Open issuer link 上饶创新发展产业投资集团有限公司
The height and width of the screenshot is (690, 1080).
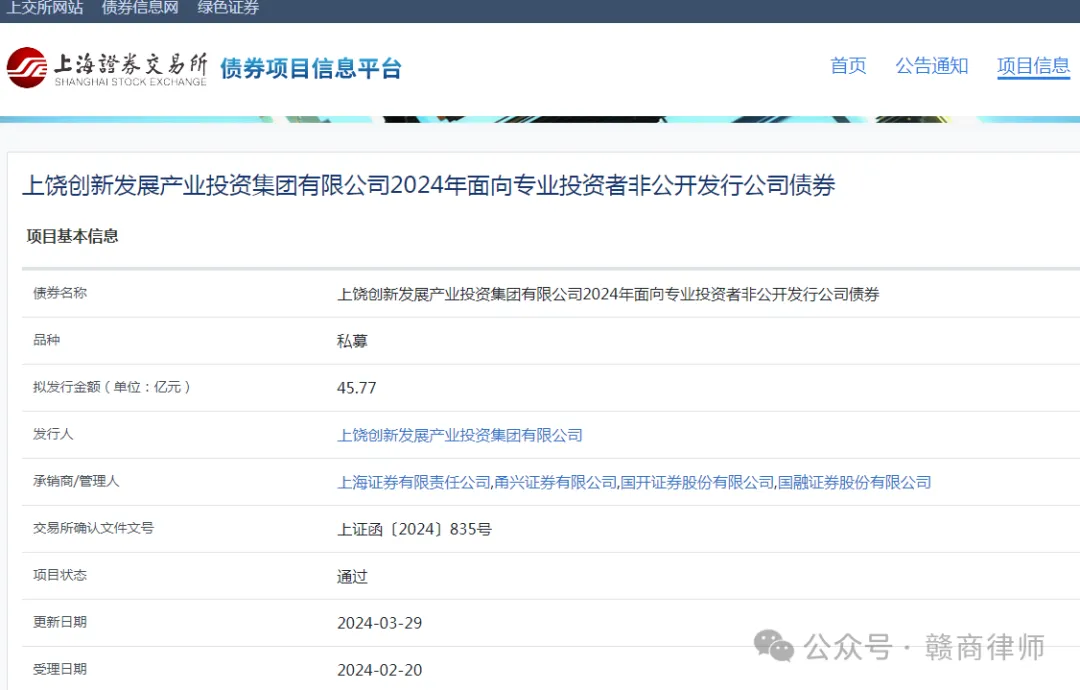click(459, 435)
